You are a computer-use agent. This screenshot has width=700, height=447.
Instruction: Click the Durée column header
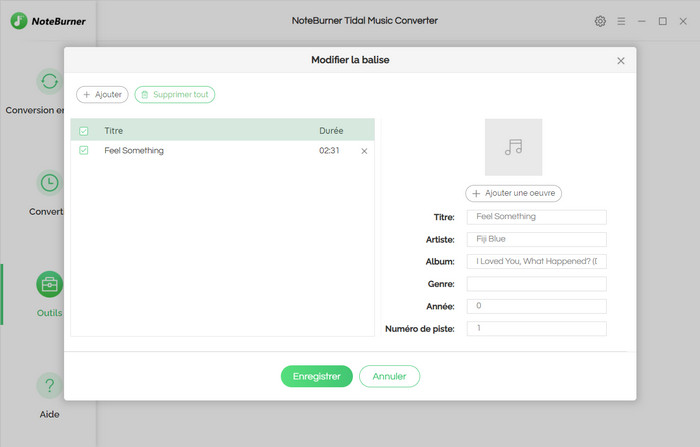[331, 131]
